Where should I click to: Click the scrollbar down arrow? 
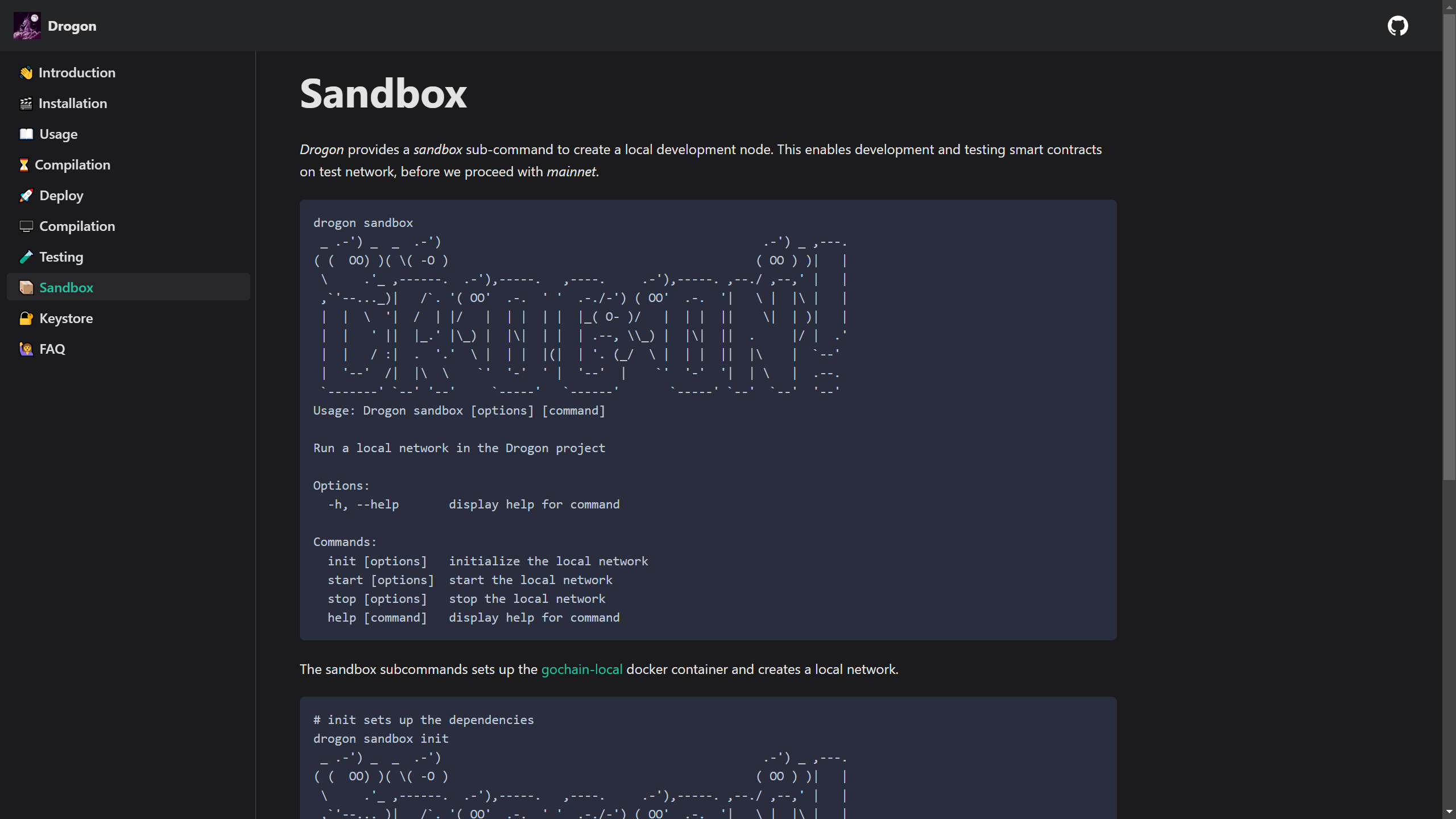1449,812
